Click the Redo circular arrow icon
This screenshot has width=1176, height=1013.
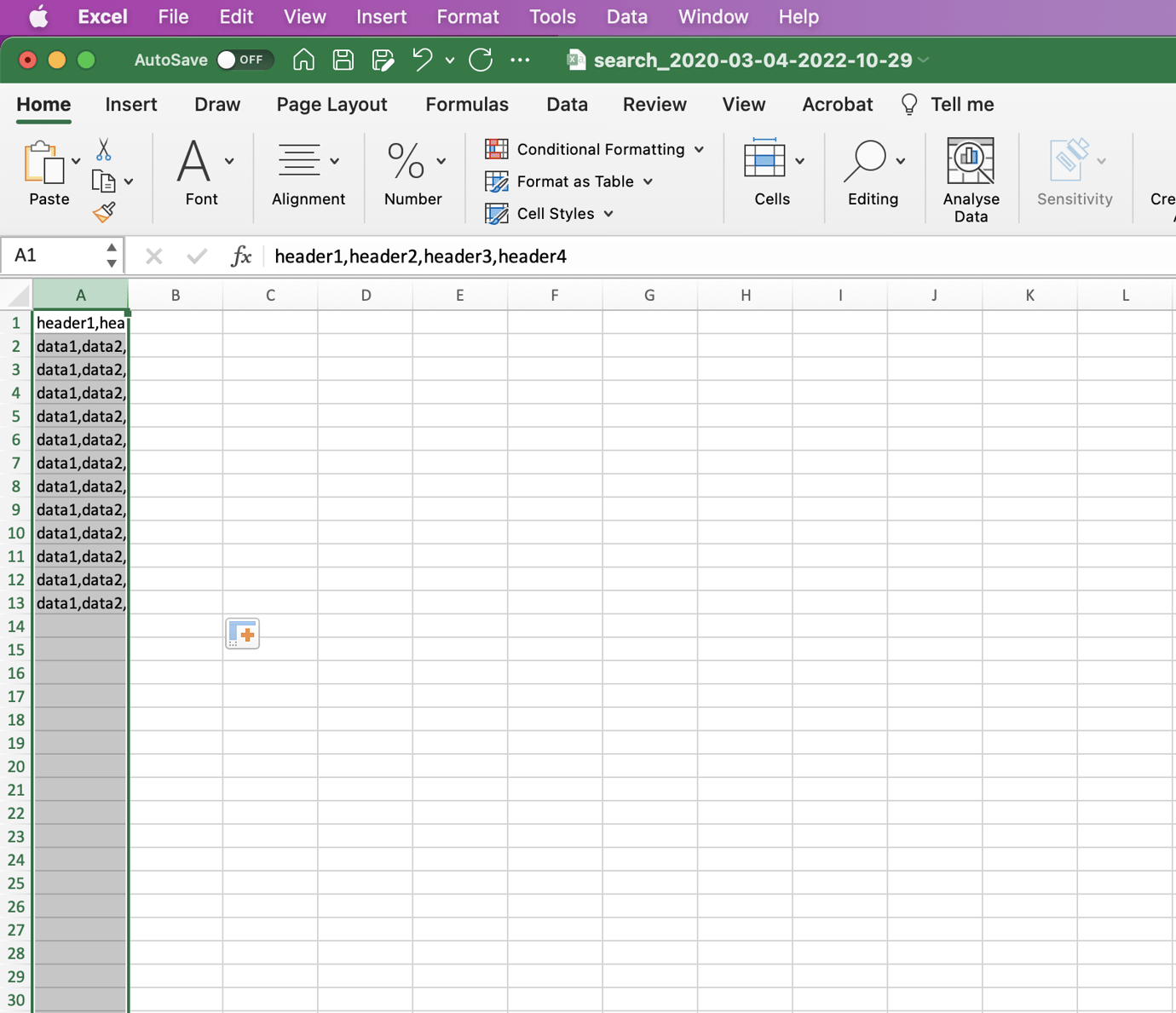point(481,60)
